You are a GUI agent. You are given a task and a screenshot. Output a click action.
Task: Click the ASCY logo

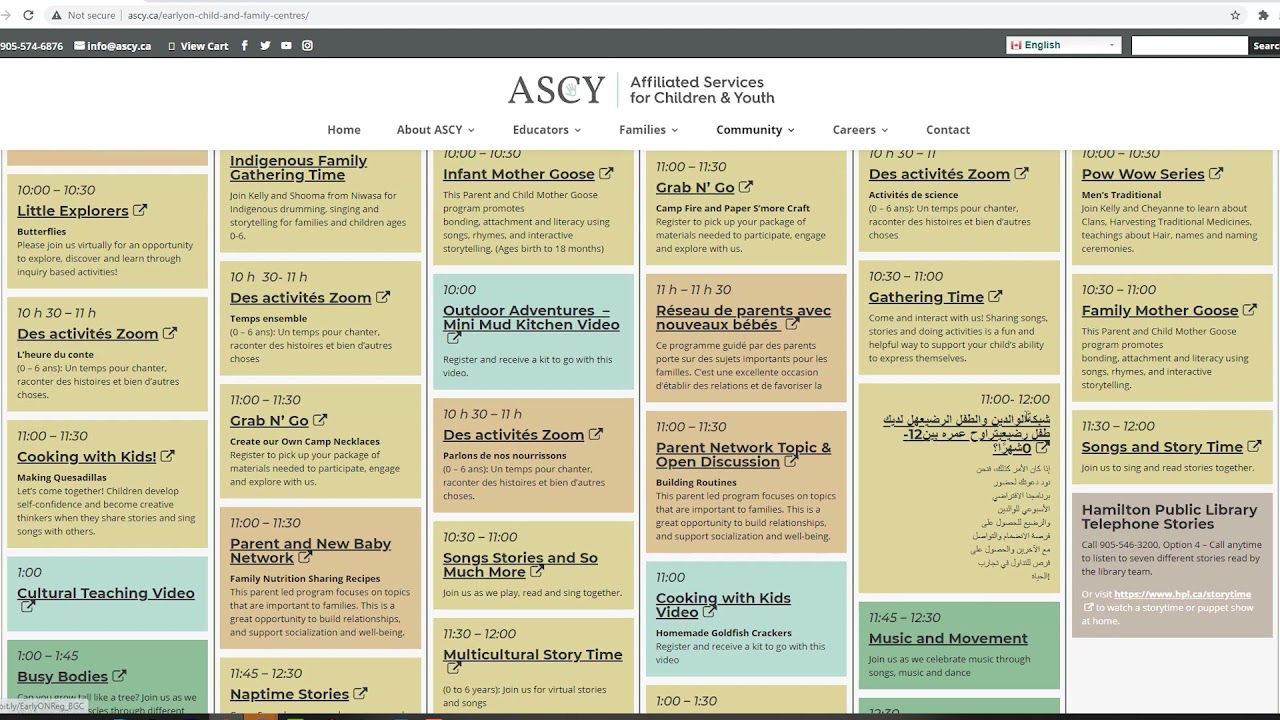pyautogui.click(x=641, y=89)
